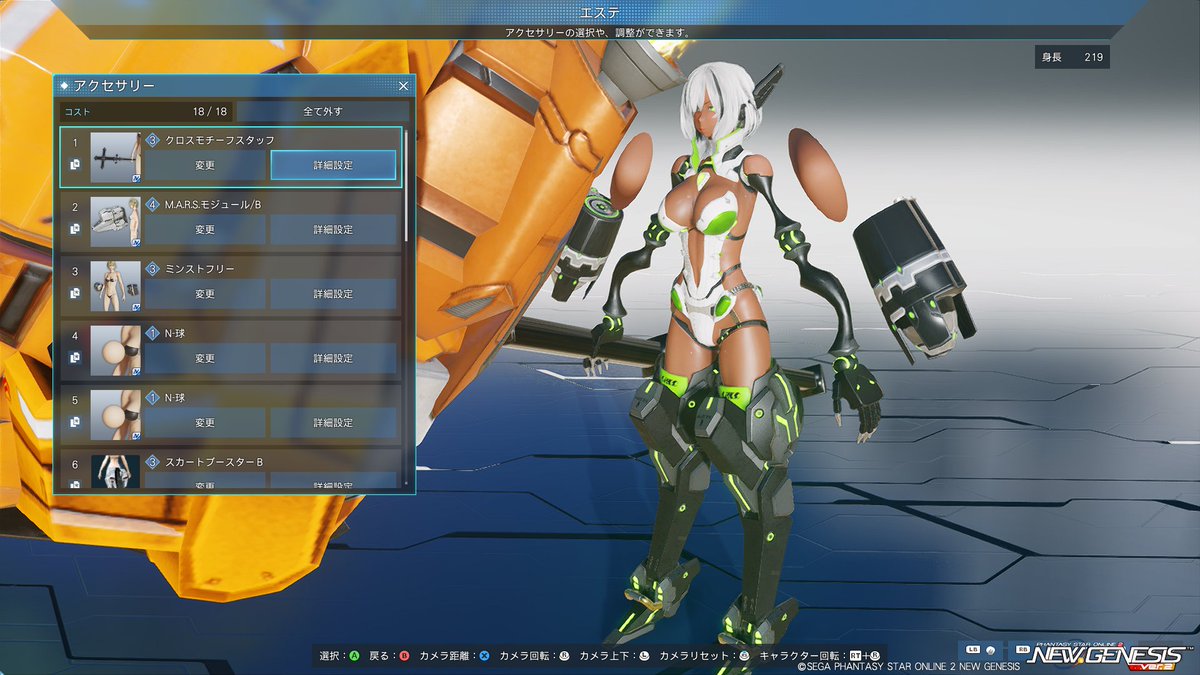Viewport: 1200px width, 675px height.
Task: Click the コスト 18 / 18 cost field
Action: pyautogui.click(x=146, y=111)
